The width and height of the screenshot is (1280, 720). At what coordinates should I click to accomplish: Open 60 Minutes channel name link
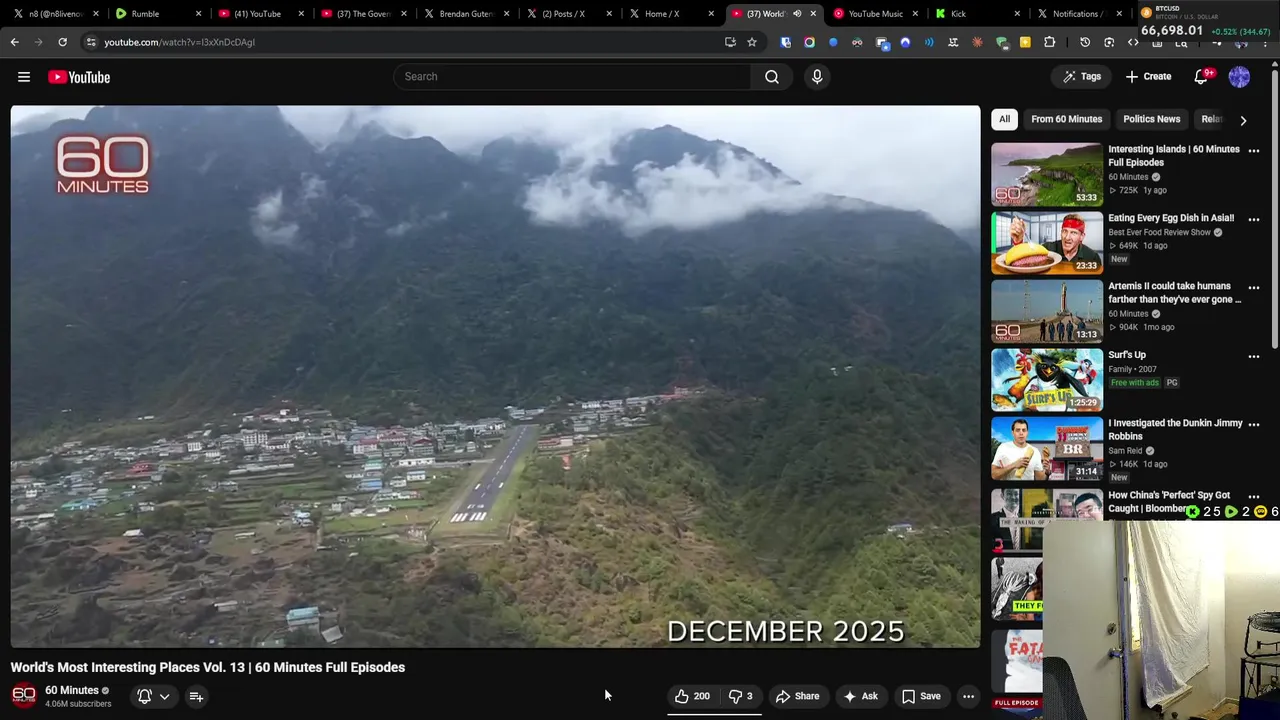tap(72, 690)
